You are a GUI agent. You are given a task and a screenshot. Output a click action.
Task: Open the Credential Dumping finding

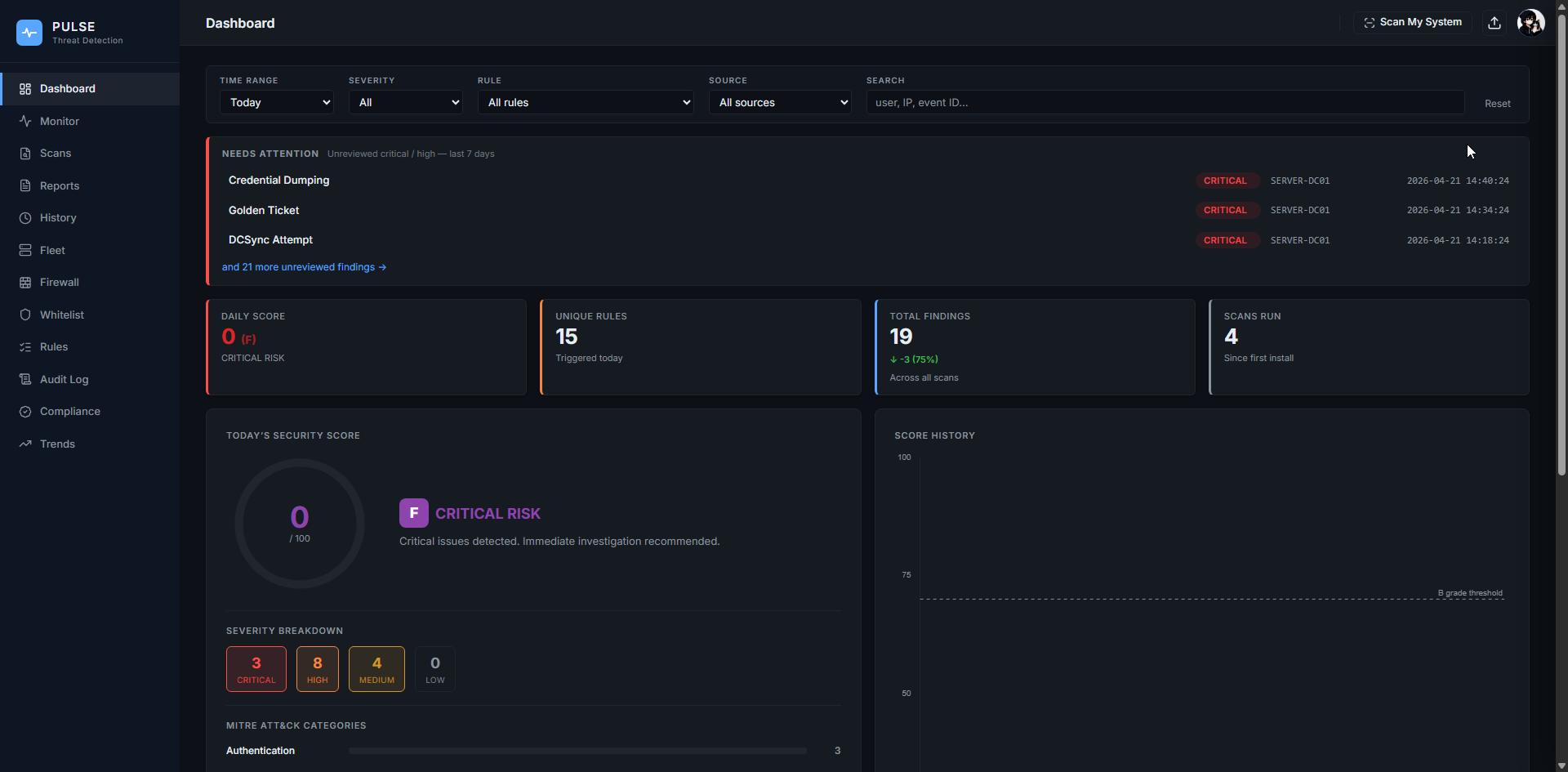(x=868, y=181)
